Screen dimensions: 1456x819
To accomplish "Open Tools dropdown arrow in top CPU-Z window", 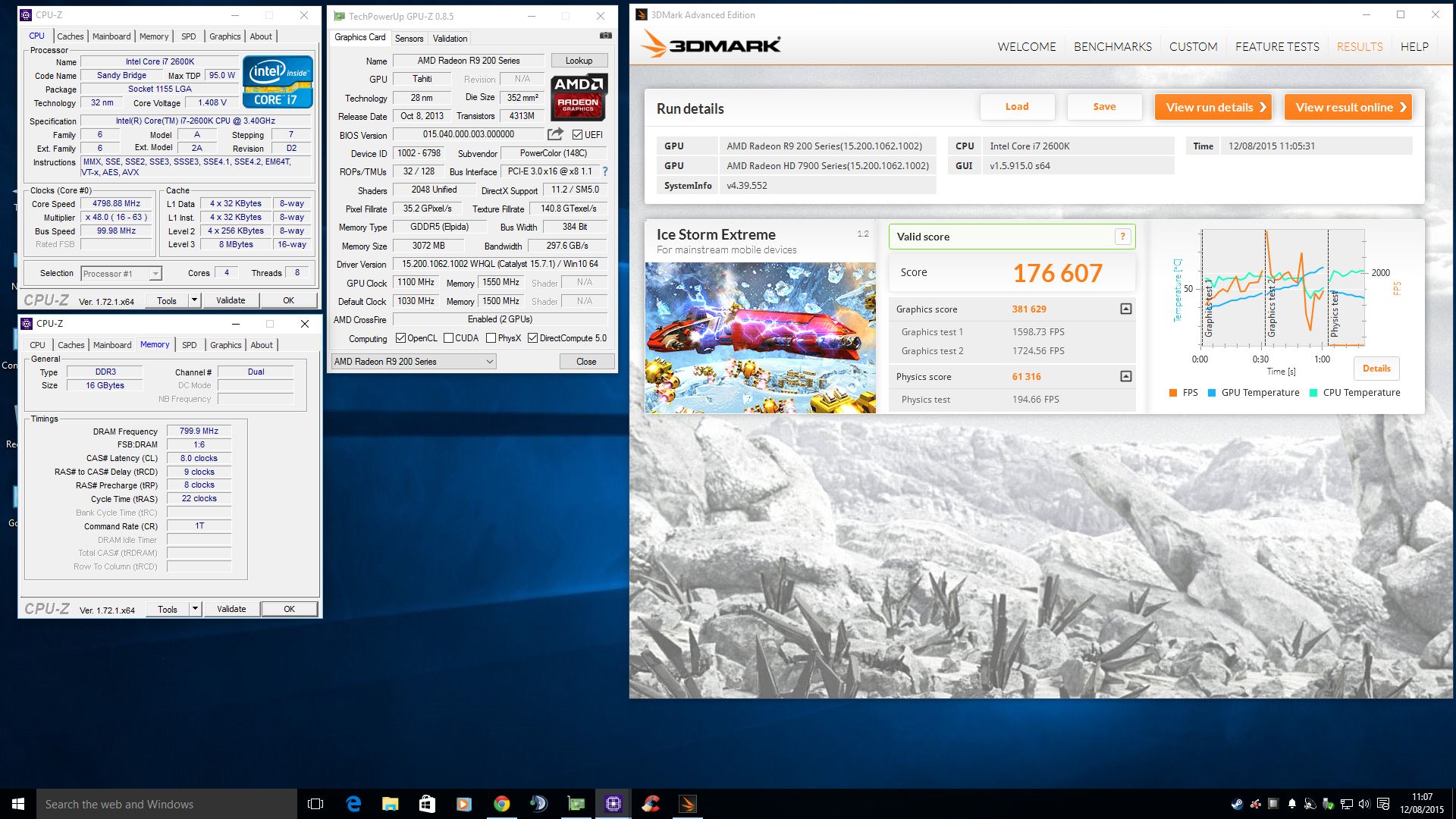I will [x=194, y=300].
